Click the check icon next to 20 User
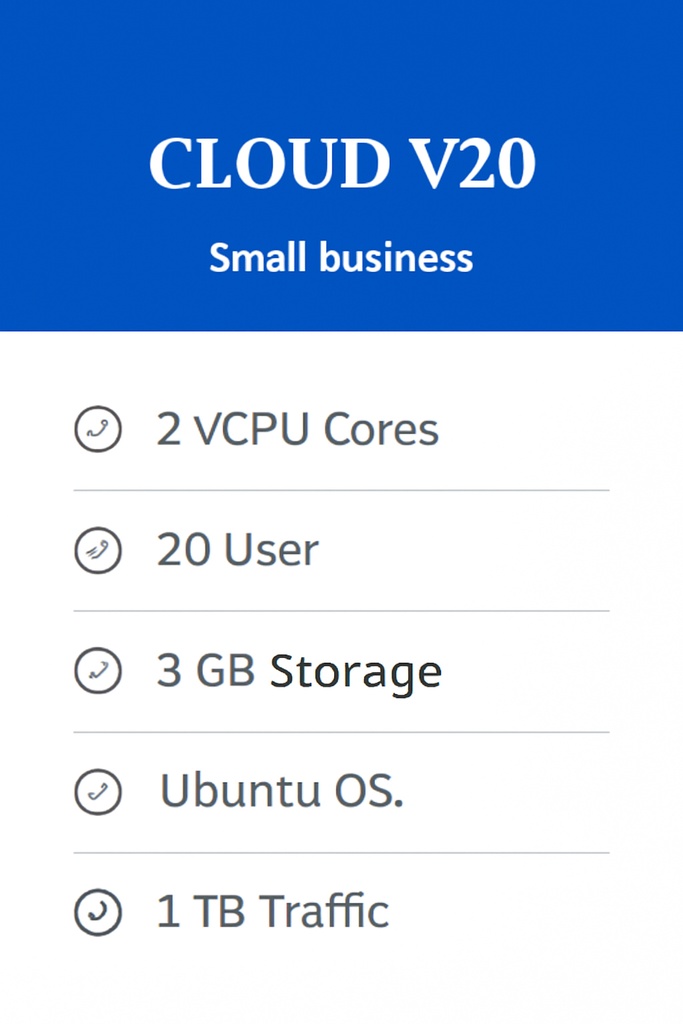683x1024 pixels. (x=98, y=551)
